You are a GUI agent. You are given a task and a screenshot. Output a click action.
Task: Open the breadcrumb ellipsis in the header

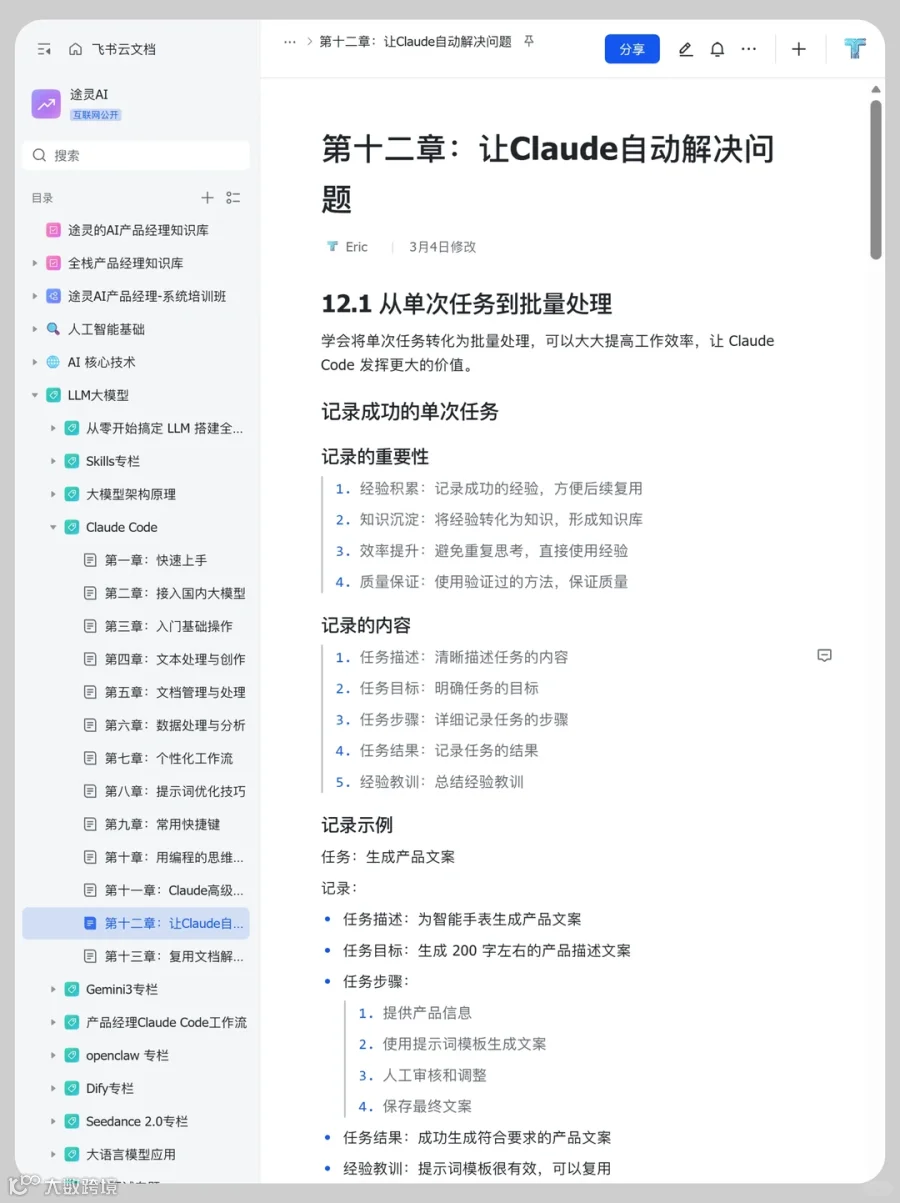pos(290,42)
